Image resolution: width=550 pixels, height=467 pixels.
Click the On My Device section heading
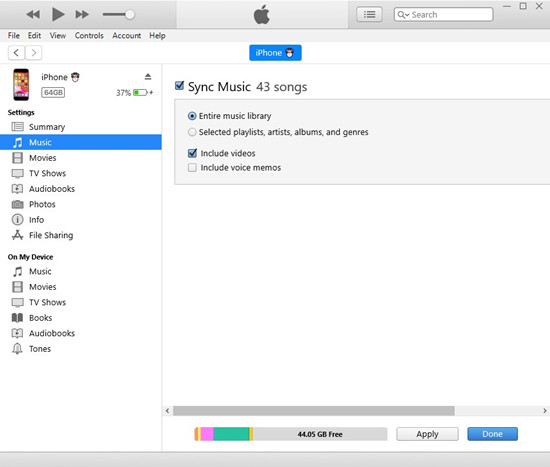tap(31, 257)
